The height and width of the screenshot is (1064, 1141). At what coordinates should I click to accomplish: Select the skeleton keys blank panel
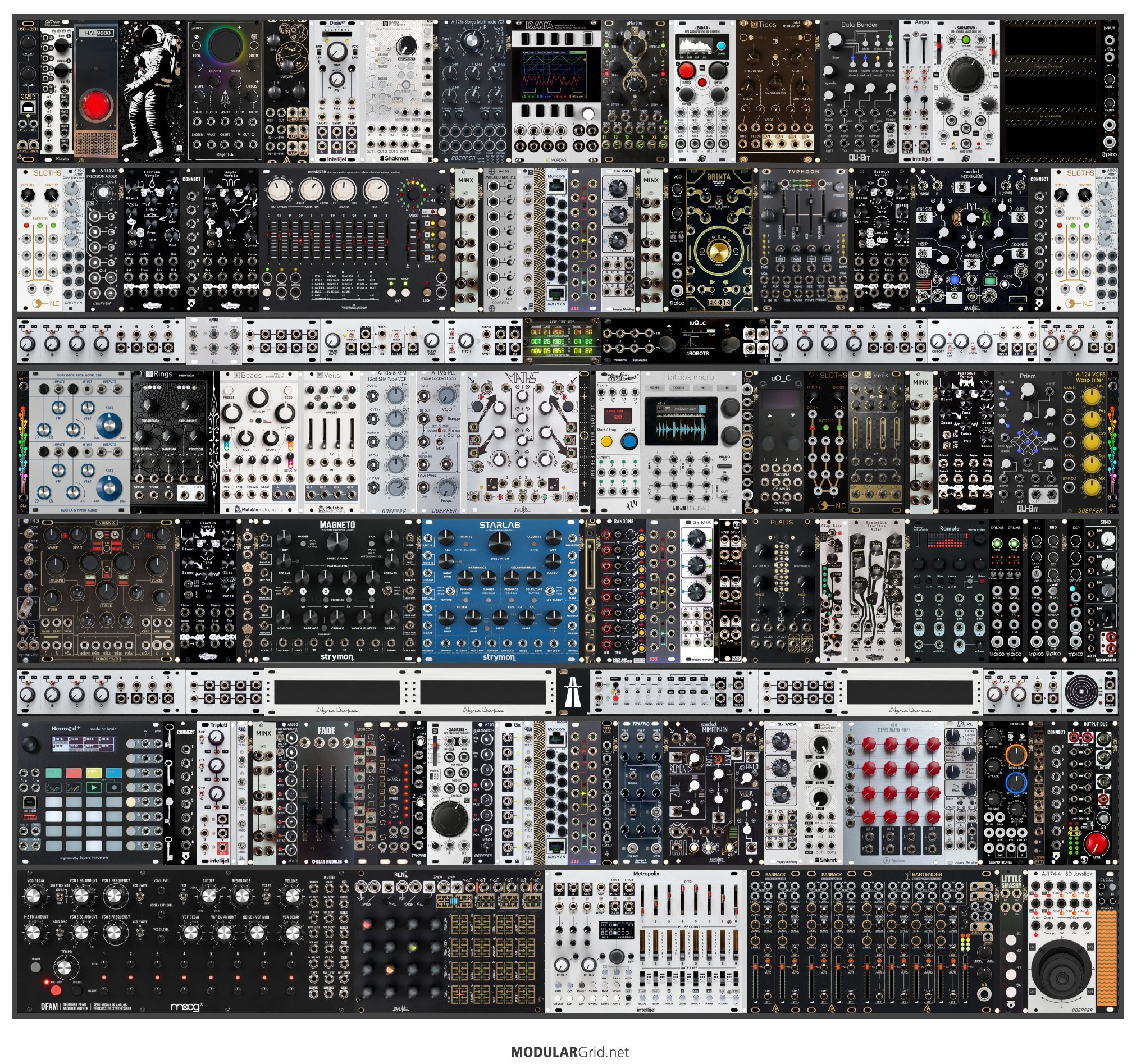pyautogui.click(x=170, y=793)
